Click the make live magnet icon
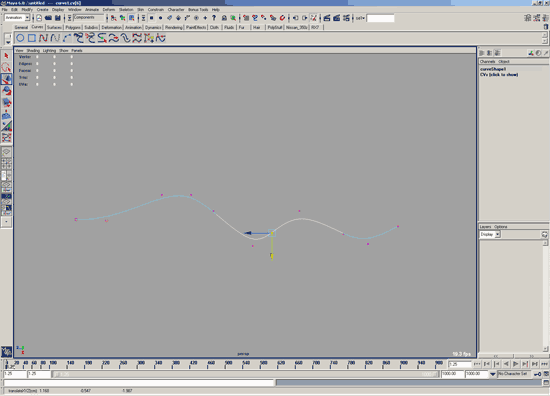 282,18
